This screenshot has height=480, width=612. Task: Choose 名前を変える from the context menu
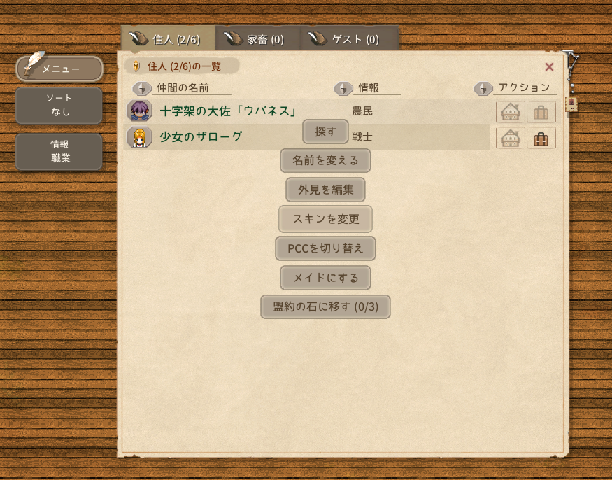click(325, 160)
